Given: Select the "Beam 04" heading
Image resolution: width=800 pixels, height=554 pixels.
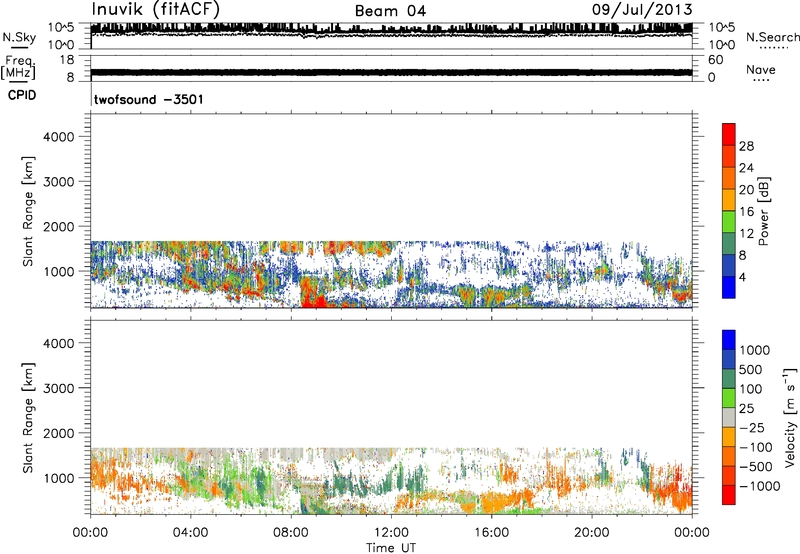Looking at the screenshot, I should [x=390, y=11].
